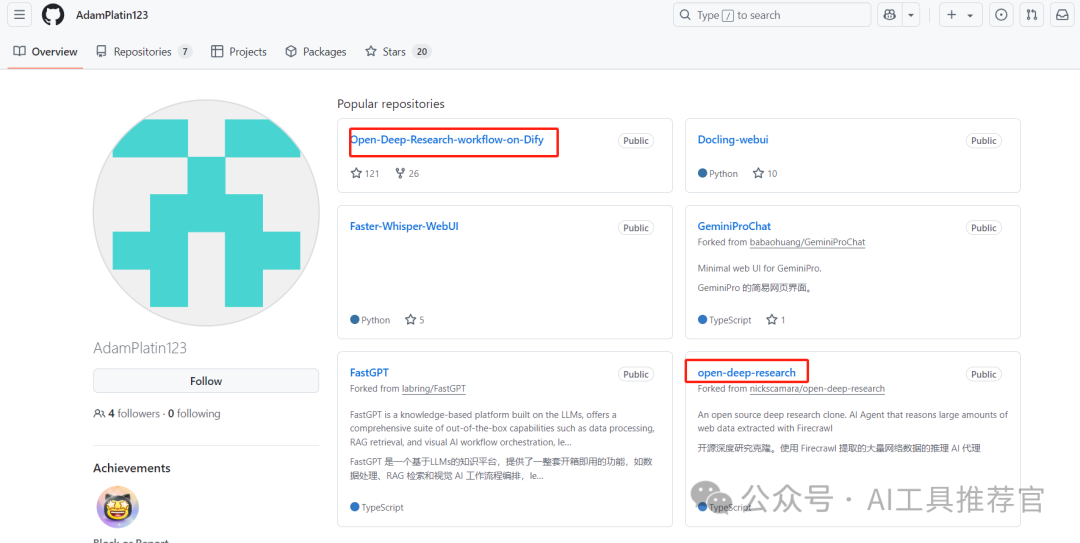This screenshot has width=1080, height=543.
Task: Click 'Minimal web UI for GeminiPro.' text
Action: (760, 268)
